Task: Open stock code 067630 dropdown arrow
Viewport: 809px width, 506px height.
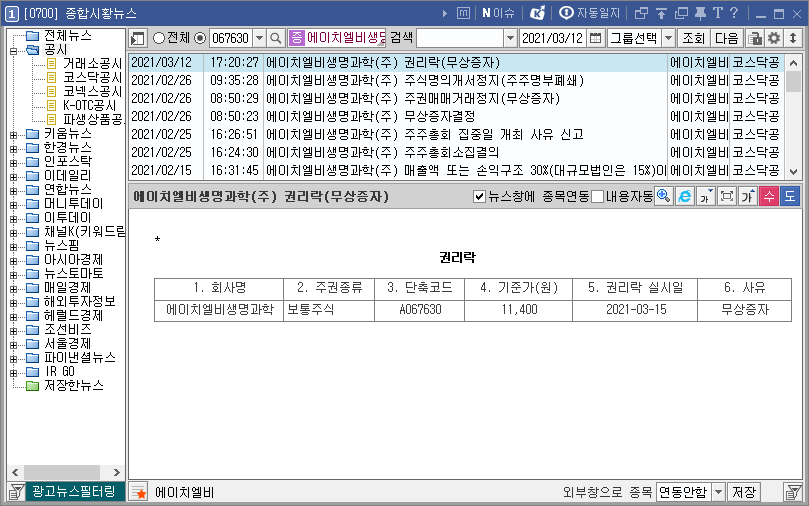Action: click(x=260, y=38)
